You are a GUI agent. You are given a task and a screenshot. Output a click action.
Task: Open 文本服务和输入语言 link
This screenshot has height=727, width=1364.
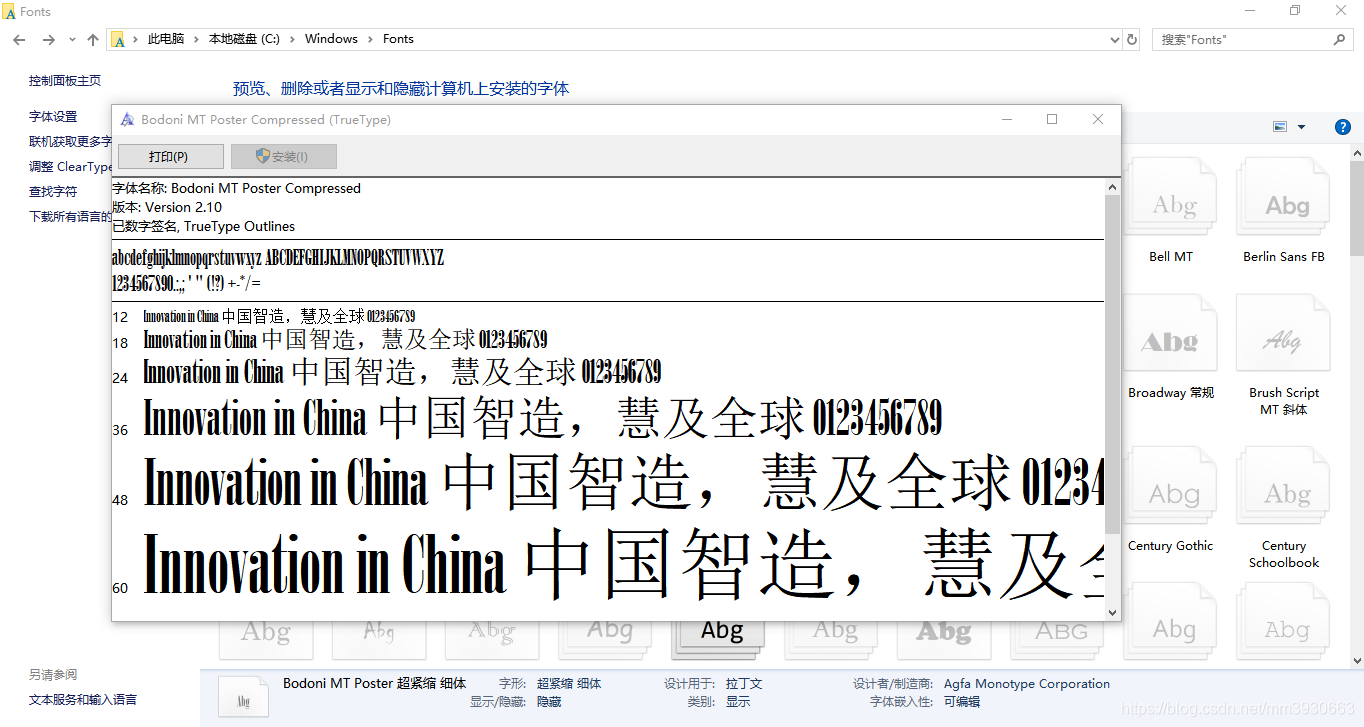click(x=83, y=700)
